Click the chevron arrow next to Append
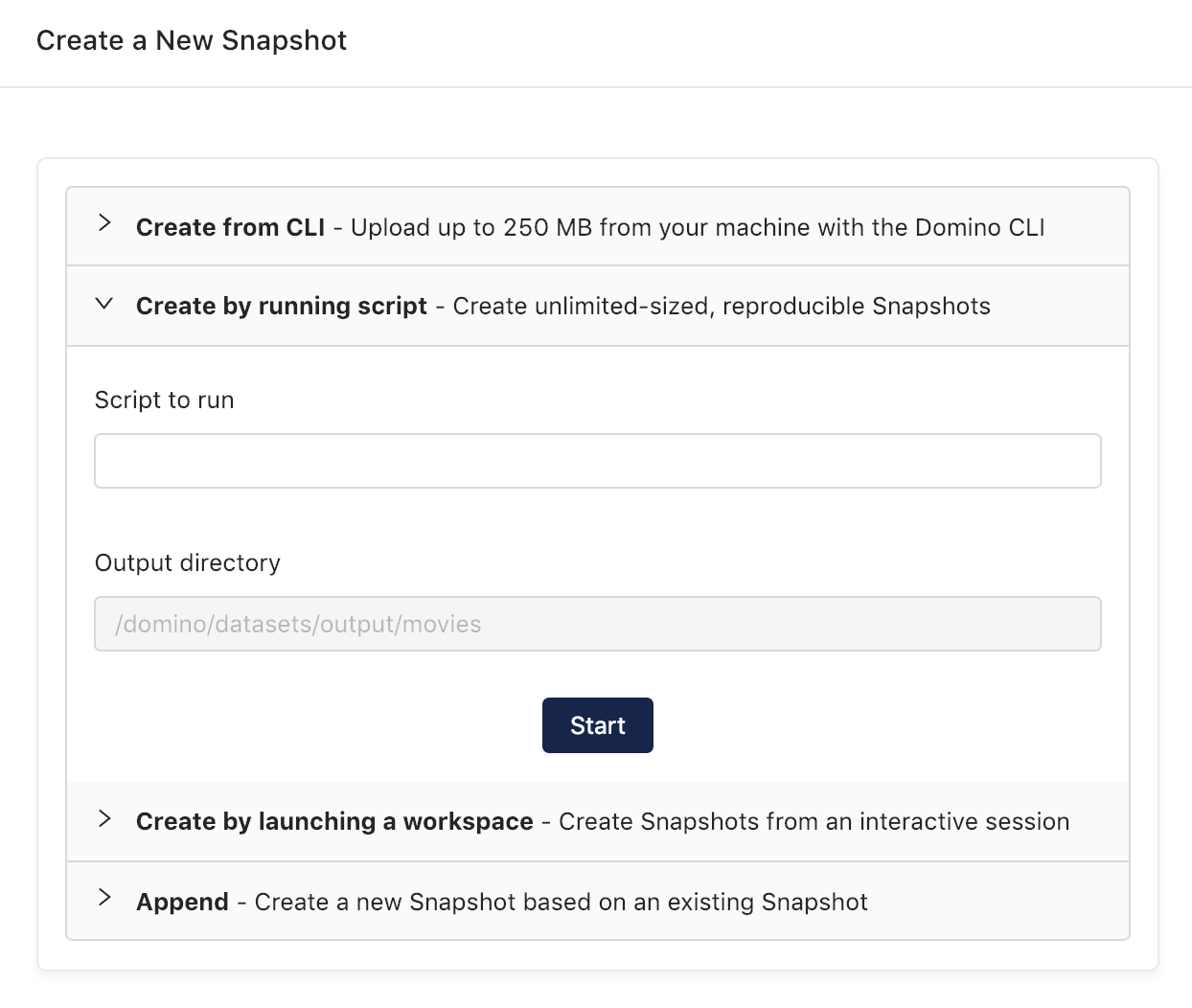Screen dimensions: 1192x1008 click(x=104, y=899)
